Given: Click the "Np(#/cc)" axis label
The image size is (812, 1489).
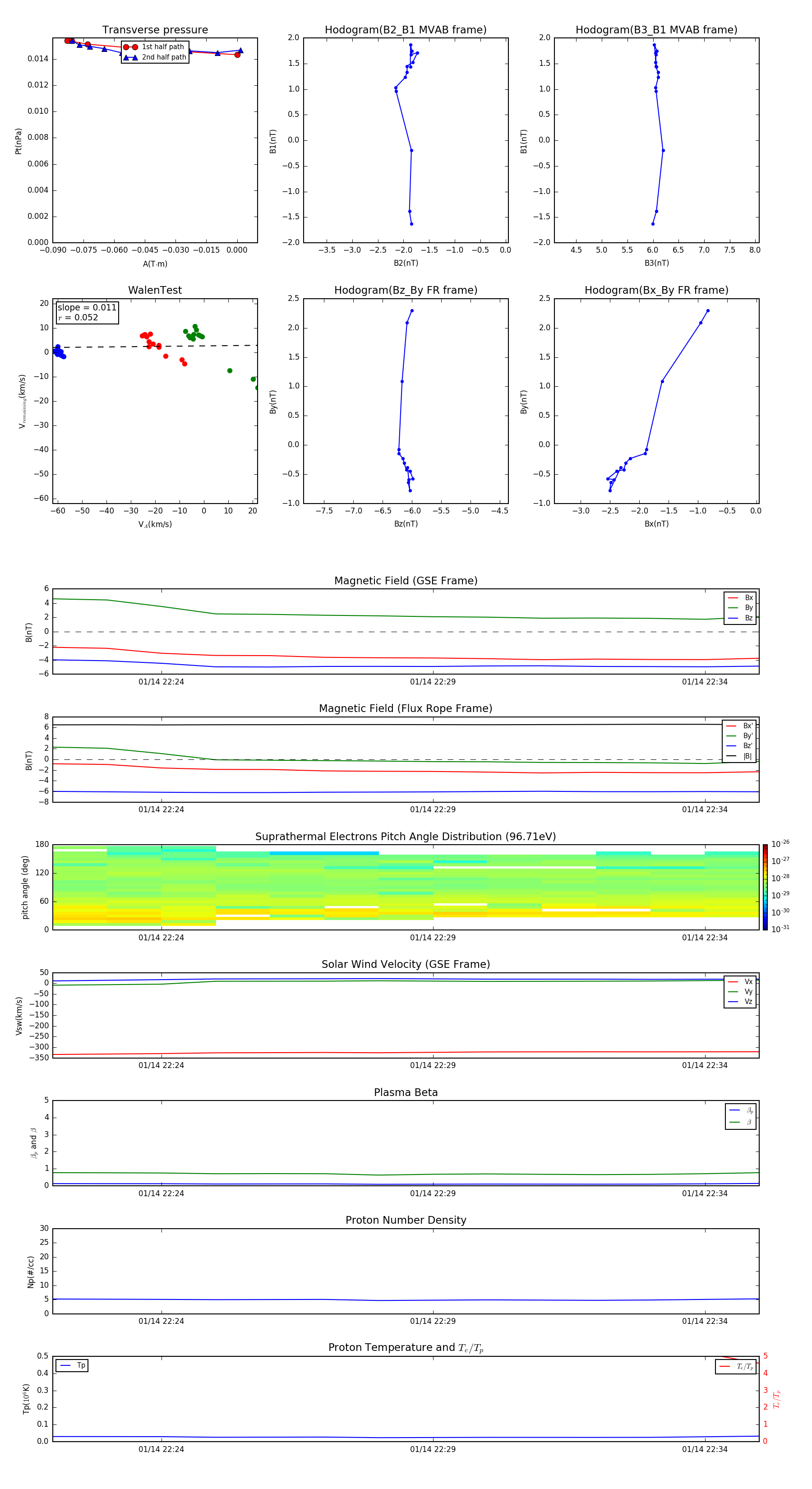Looking at the screenshot, I should point(31,1272).
